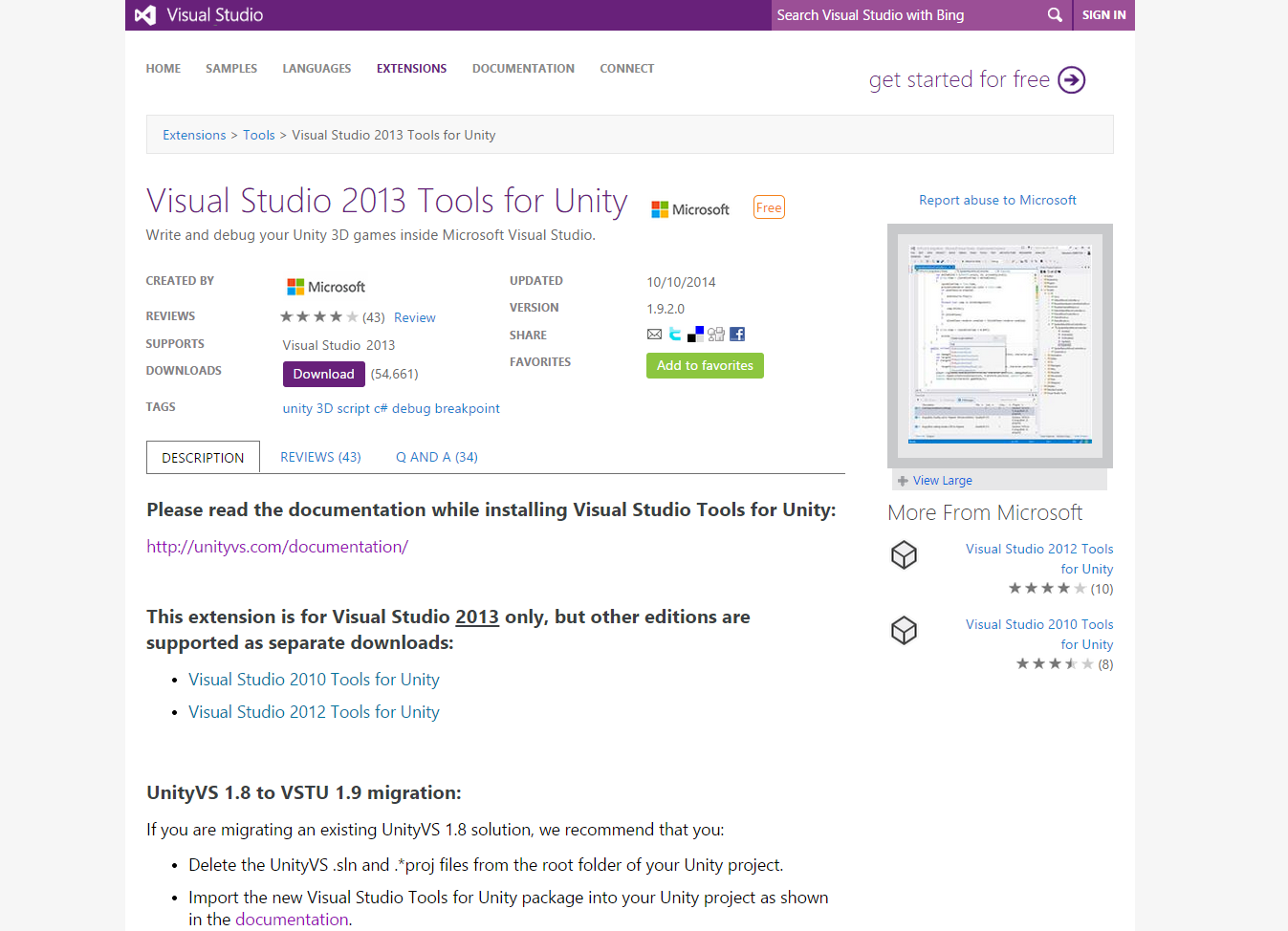Click the script tag

pos(353,408)
